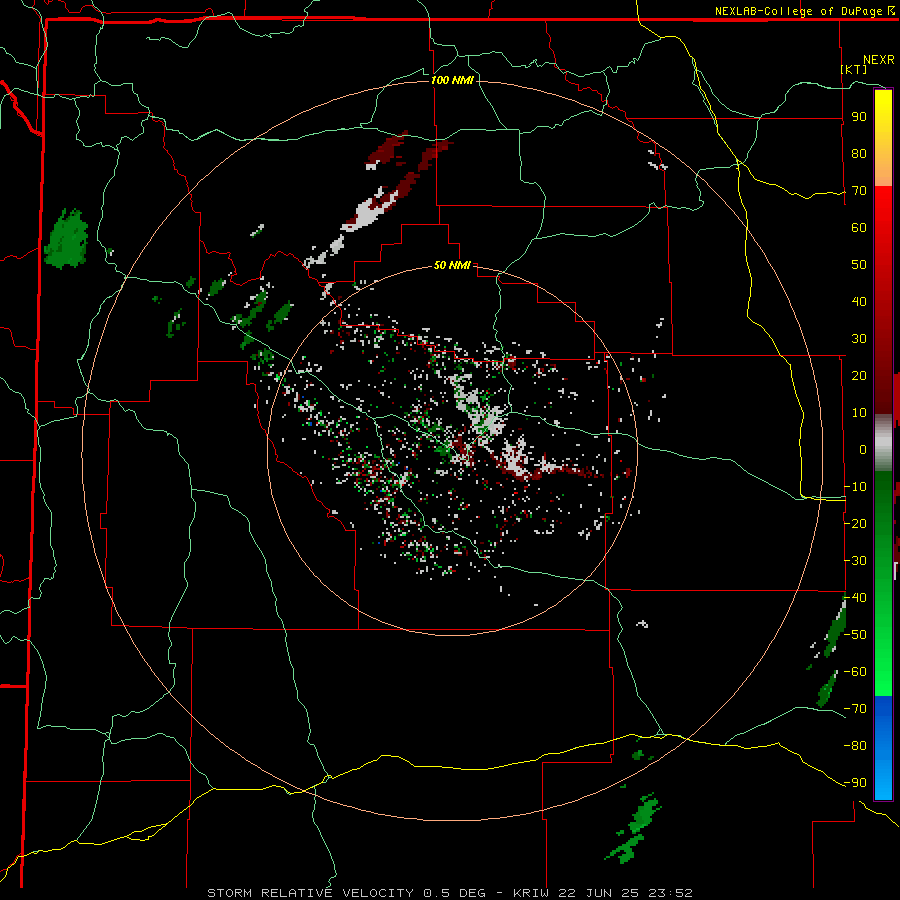Click the 20 tick label on velocity scale
The image size is (900, 900).
point(859,376)
